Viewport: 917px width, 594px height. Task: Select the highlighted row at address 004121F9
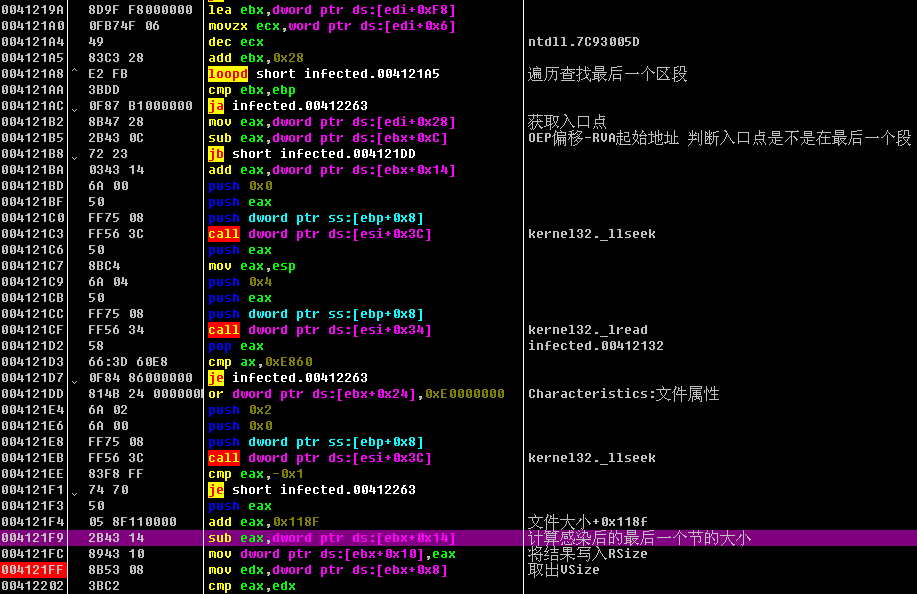[x=300, y=538]
